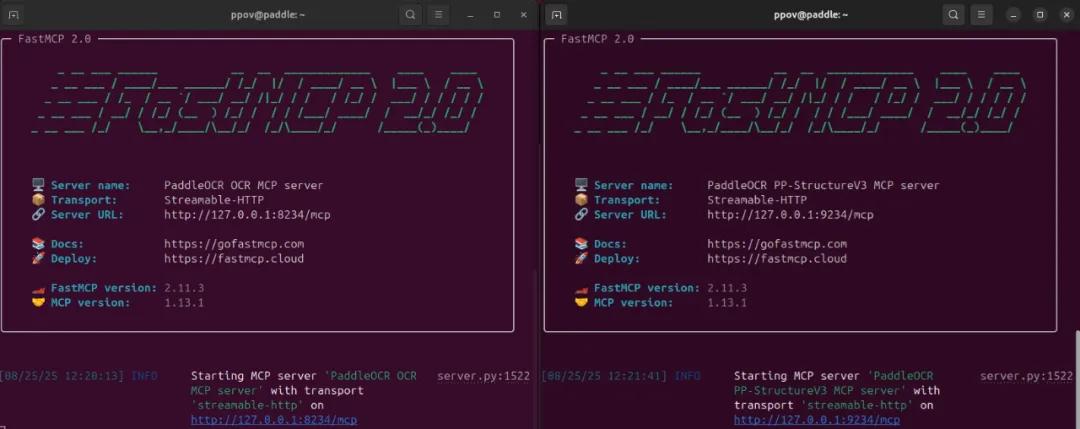This screenshot has height=429, width=1080.
Task: Minimize the right terminal window
Action: 1013,14
